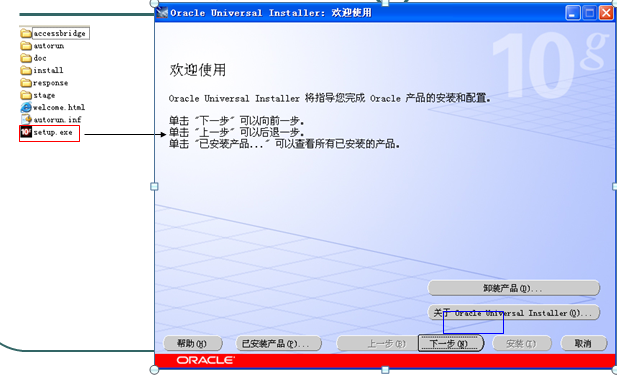Image resolution: width=617 pixels, height=377 pixels.
Task: Click the 帮助(H) help button
Action: coord(192,344)
